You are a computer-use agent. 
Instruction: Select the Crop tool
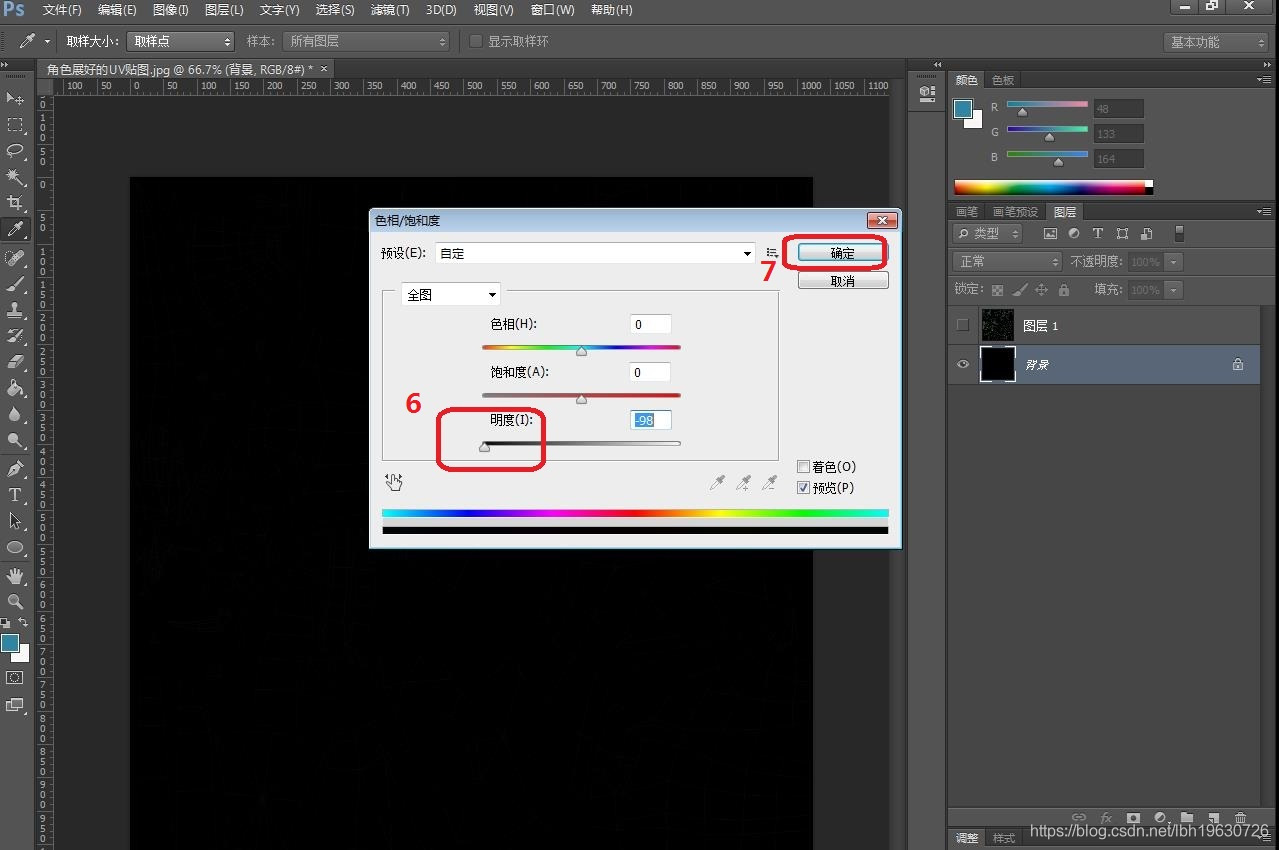15,203
